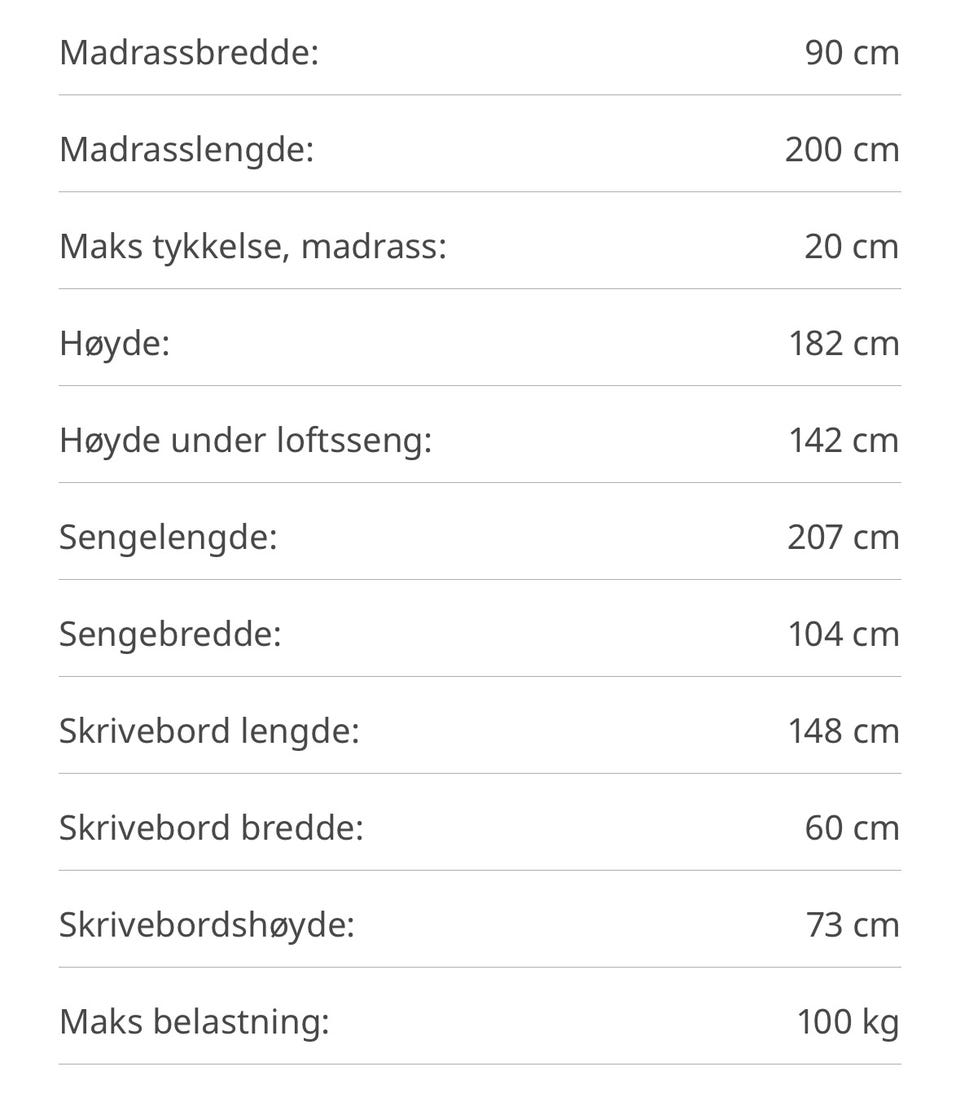Select the 148 cm desk length value

[x=844, y=731]
